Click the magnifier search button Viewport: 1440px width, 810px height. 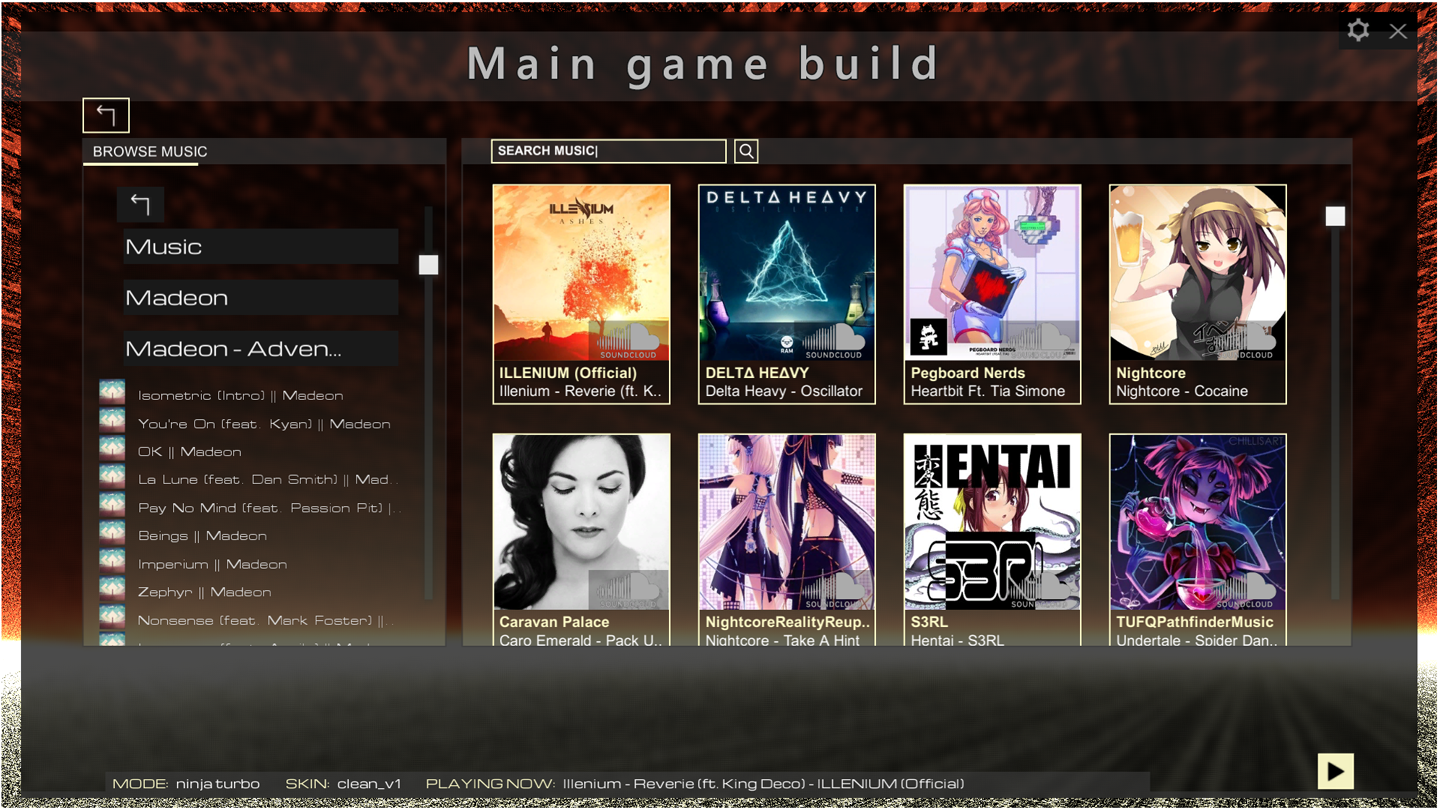[746, 151]
